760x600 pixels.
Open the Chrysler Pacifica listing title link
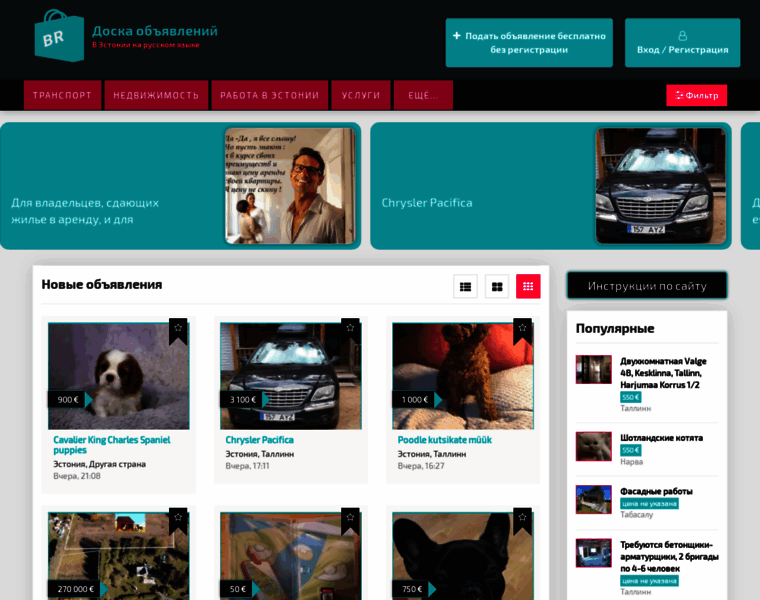click(259, 440)
